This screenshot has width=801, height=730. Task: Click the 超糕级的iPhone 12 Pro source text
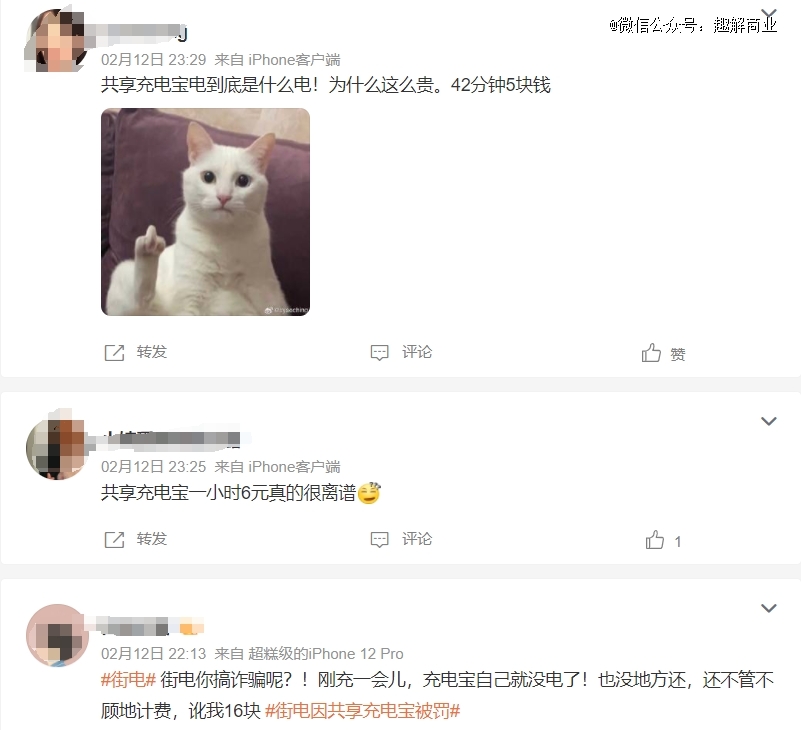[326, 654]
